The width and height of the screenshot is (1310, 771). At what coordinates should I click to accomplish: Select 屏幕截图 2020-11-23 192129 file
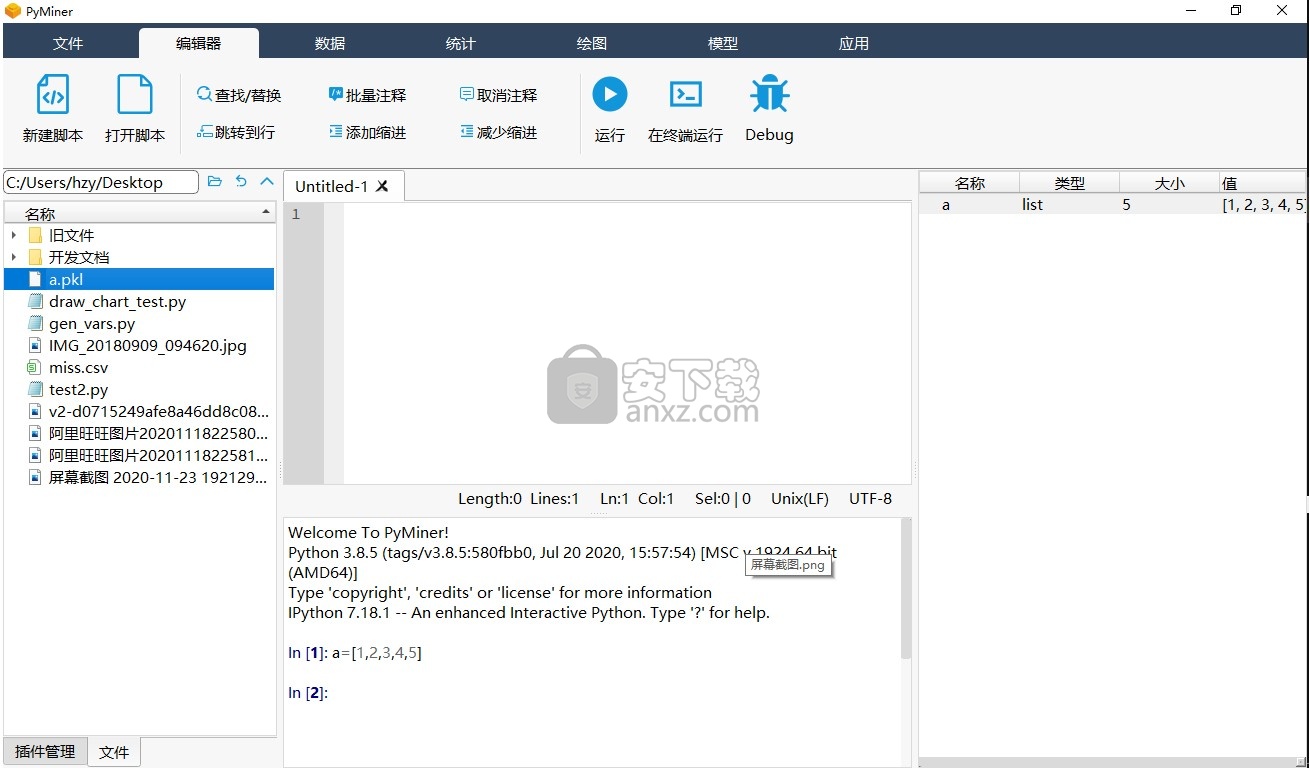coord(159,477)
